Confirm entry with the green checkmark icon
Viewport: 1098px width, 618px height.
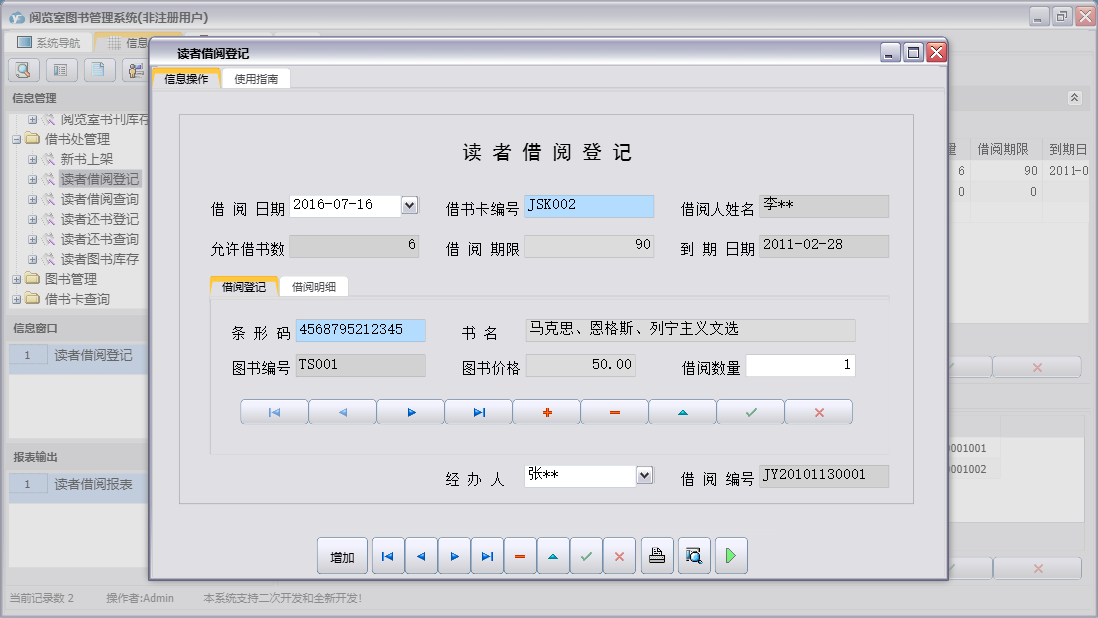pos(750,411)
